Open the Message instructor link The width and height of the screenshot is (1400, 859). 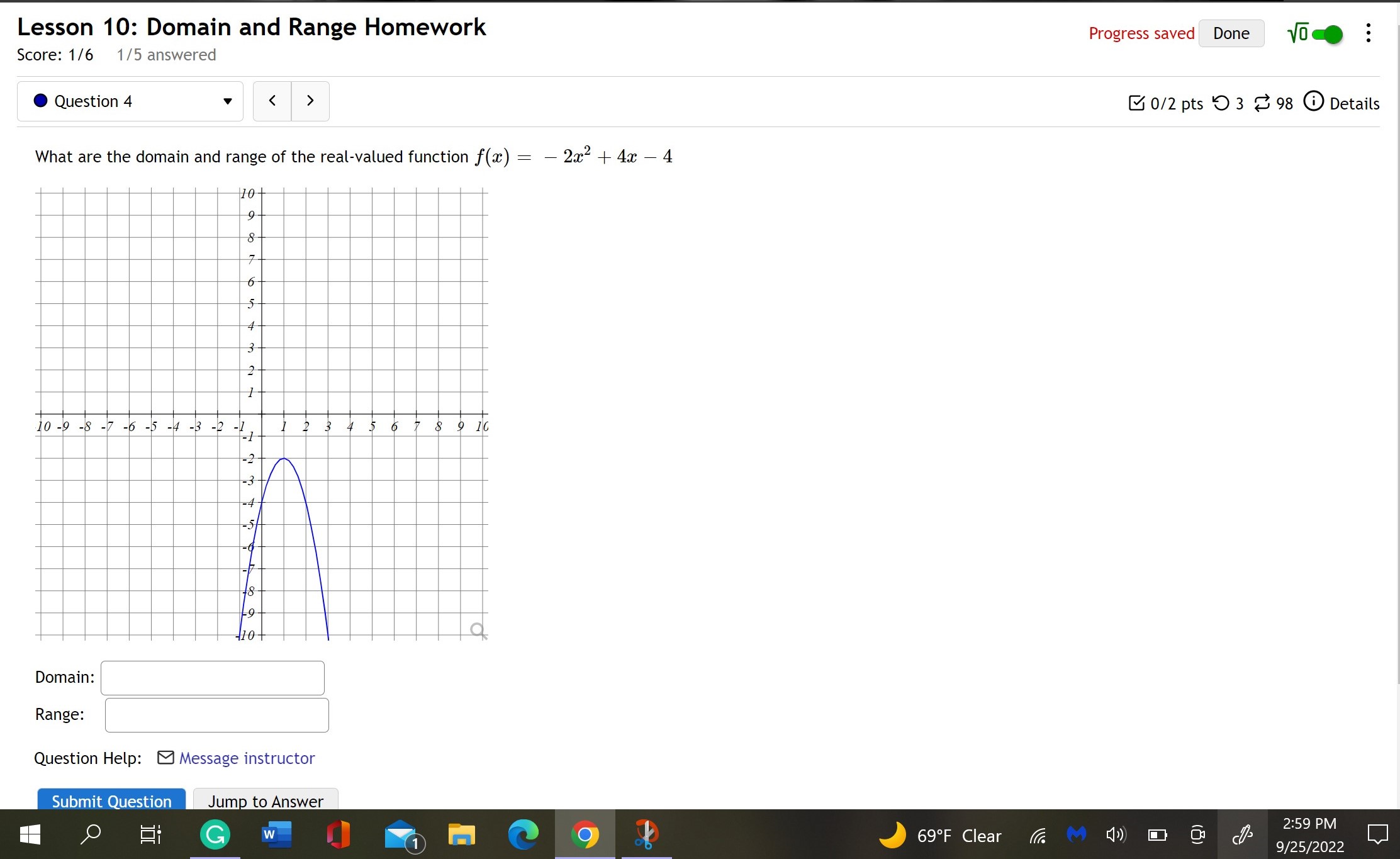click(x=247, y=758)
